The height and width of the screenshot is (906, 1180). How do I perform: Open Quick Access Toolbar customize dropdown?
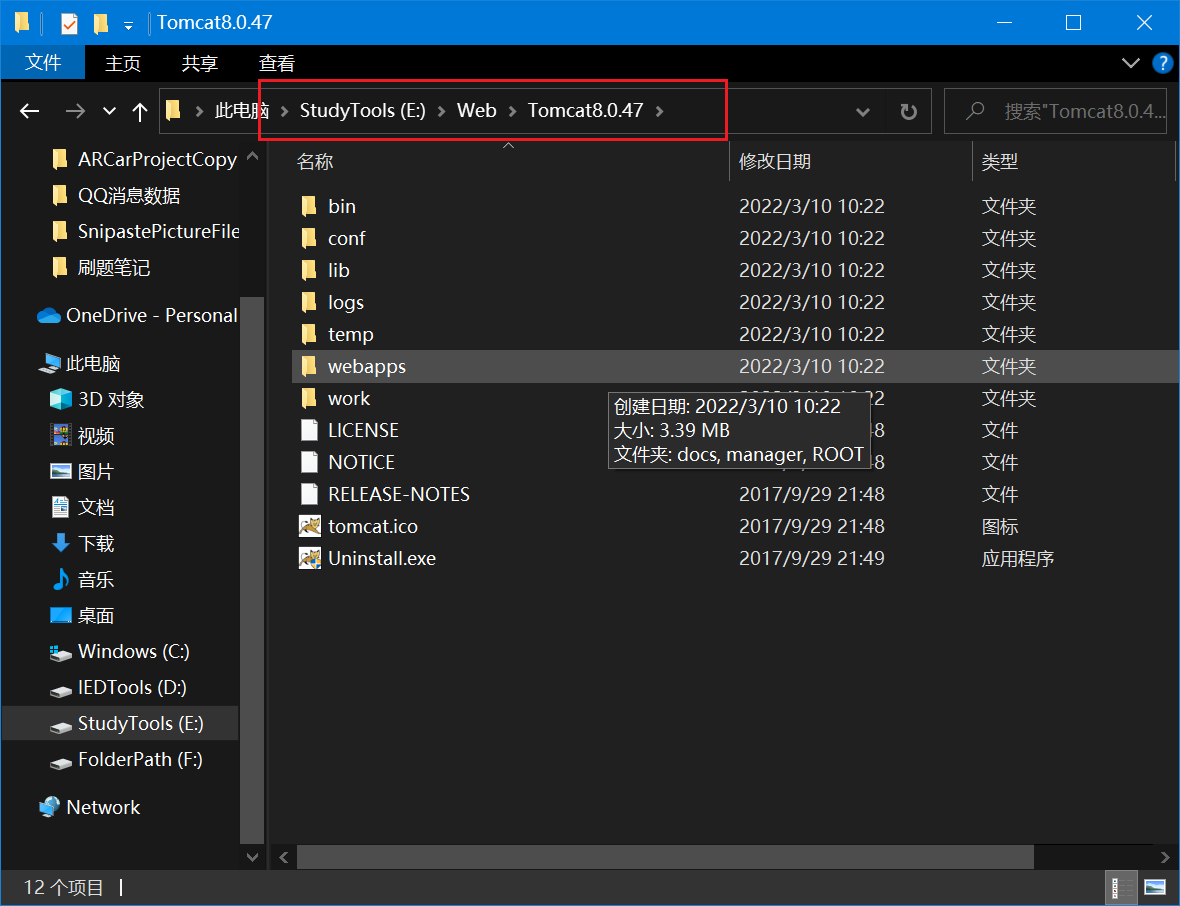coord(128,26)
